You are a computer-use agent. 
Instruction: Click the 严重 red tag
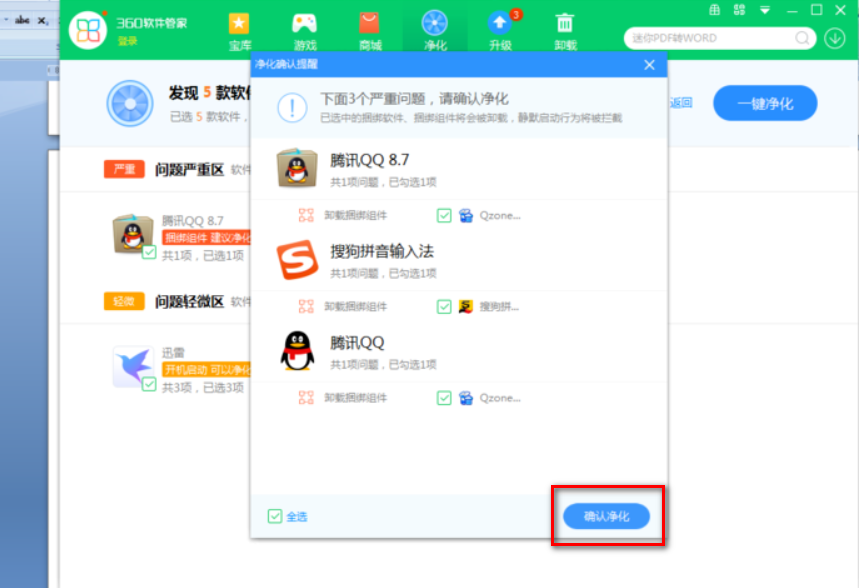(124, 169)
